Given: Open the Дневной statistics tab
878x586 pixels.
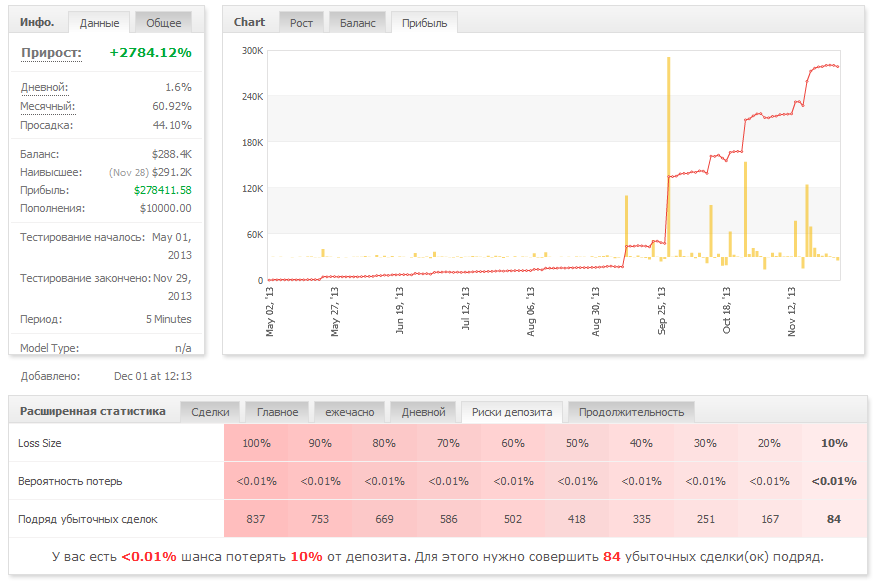Looking at the screenshot, I should click(x=423, y=412).
